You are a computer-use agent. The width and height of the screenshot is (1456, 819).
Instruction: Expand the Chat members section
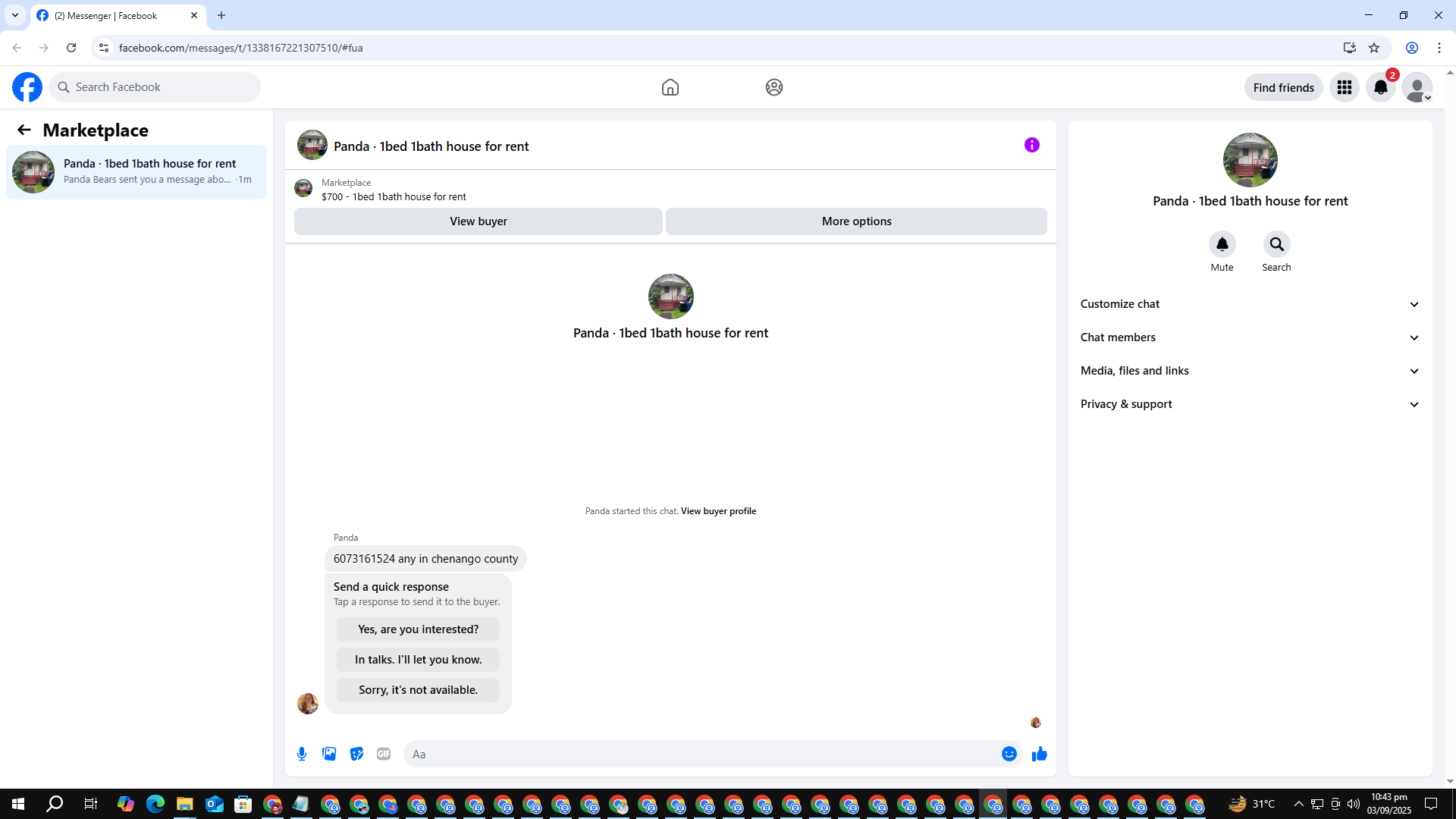(x=1250, y=337)
